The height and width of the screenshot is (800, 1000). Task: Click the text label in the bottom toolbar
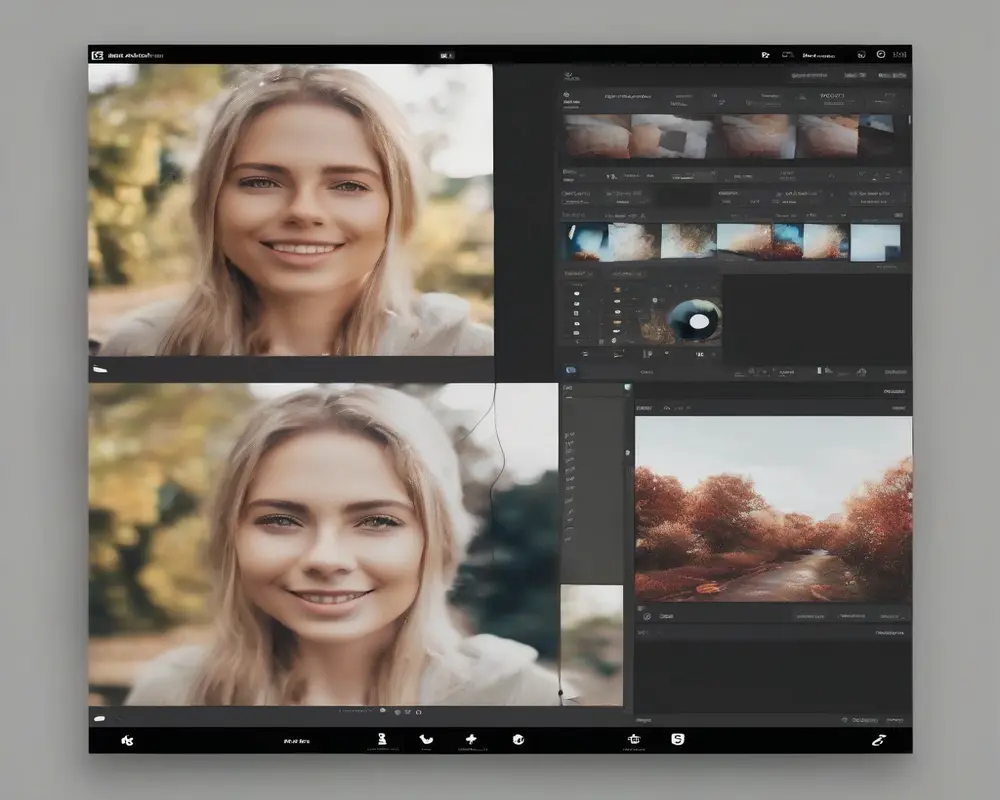(x=297, y=741)
